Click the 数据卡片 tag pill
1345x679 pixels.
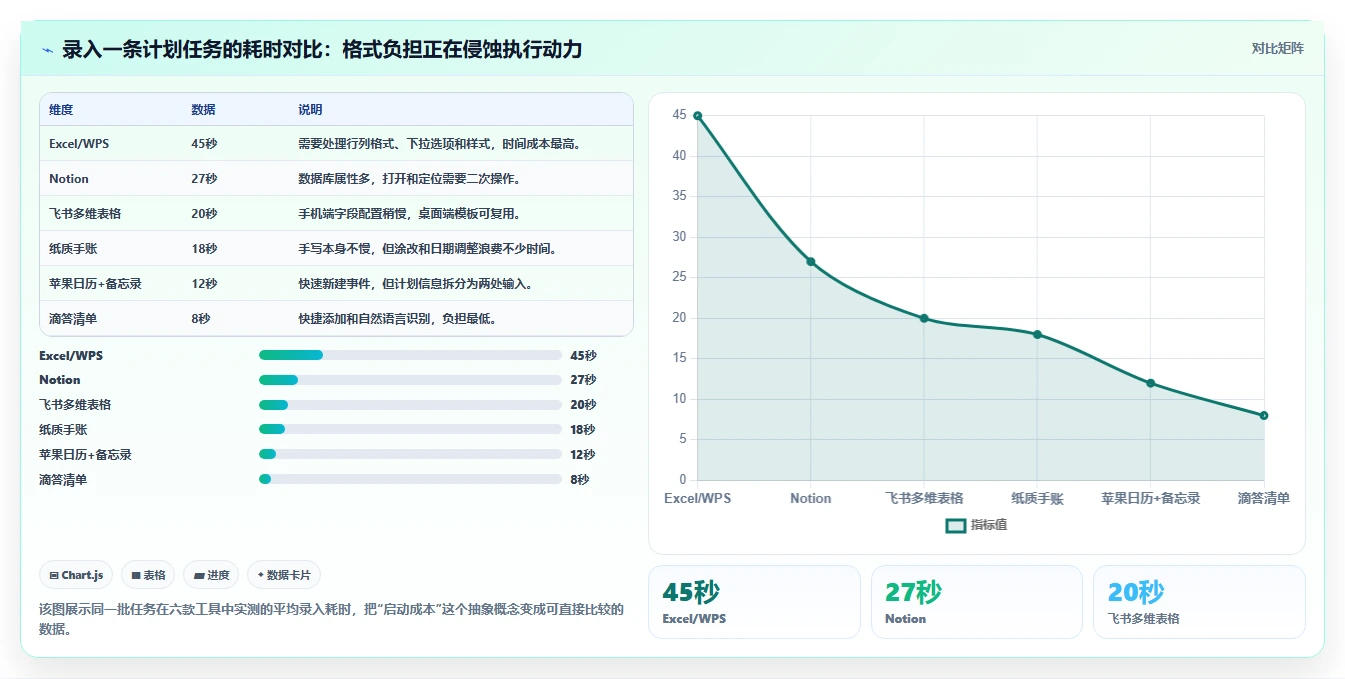(284, 575)
